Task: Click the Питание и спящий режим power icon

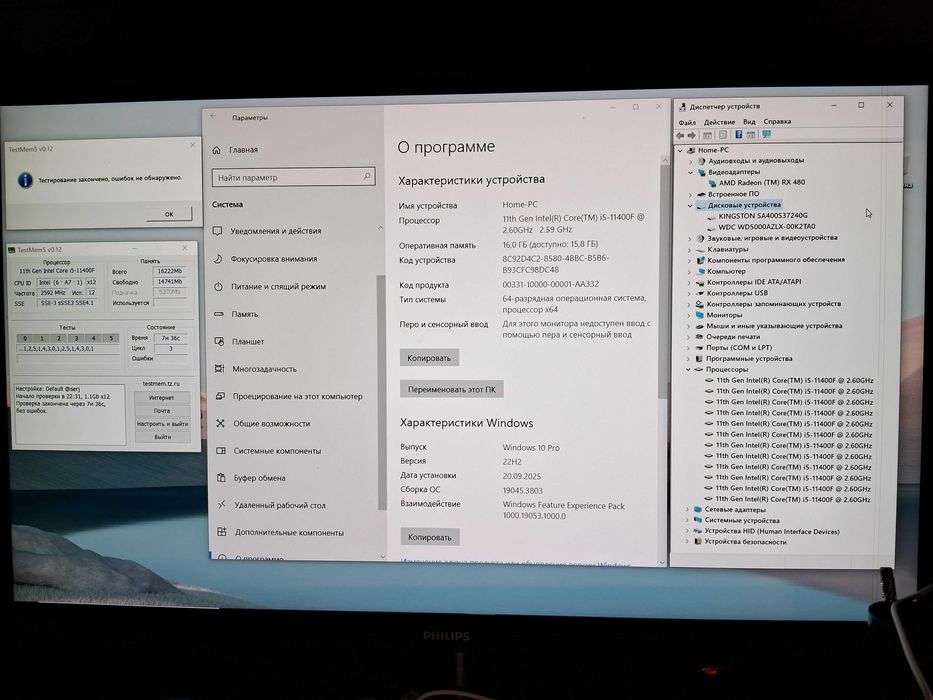Action: coord(218,286)
